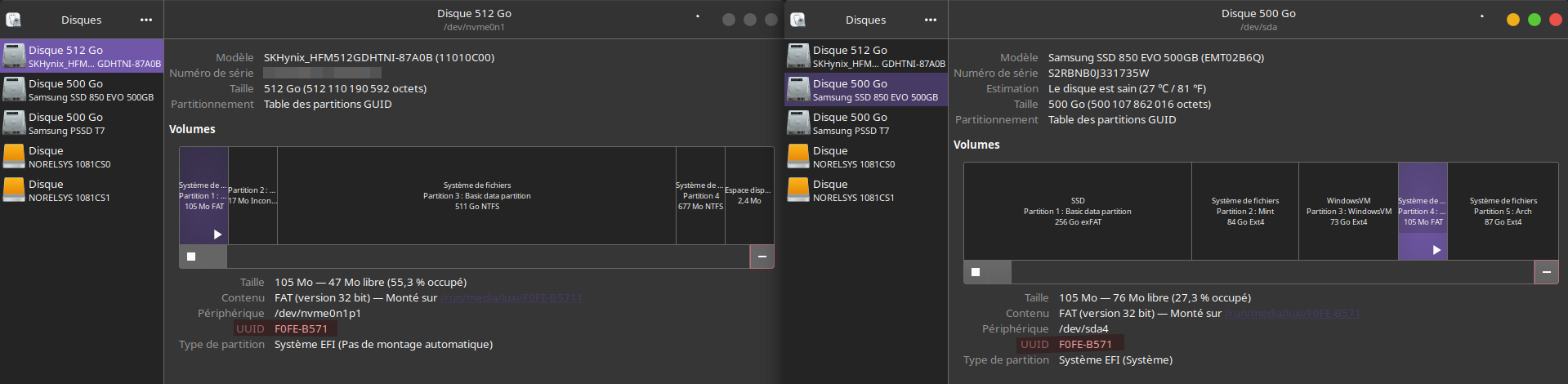Select the 511 Go NTFS Partition 3 block

click(x=476, y=195)
